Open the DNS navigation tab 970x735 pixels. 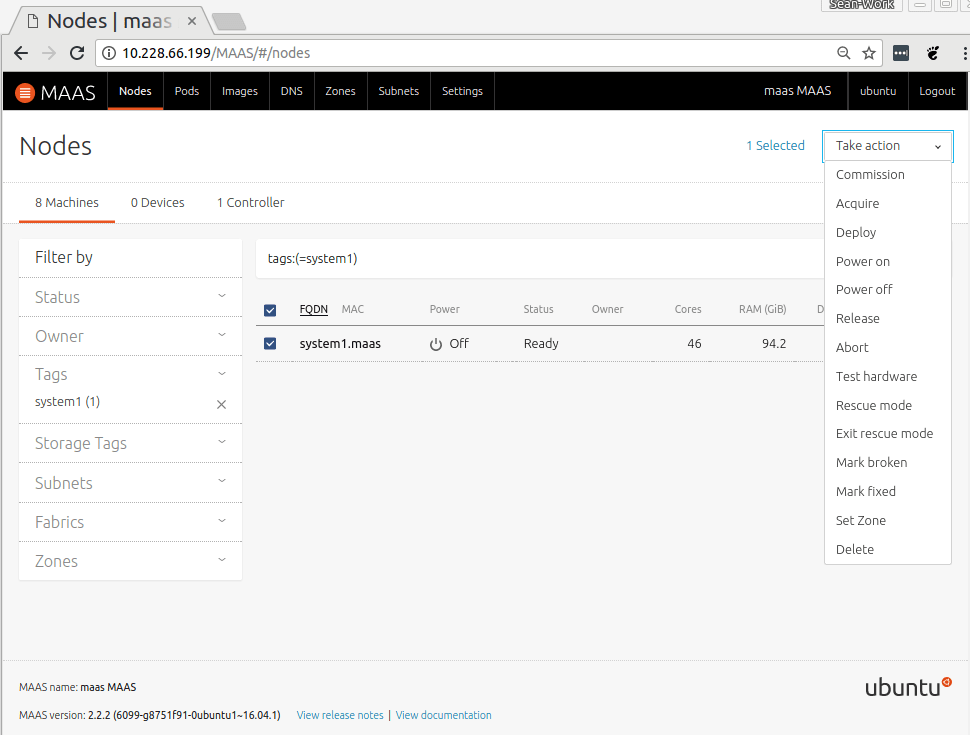(291, 91)
